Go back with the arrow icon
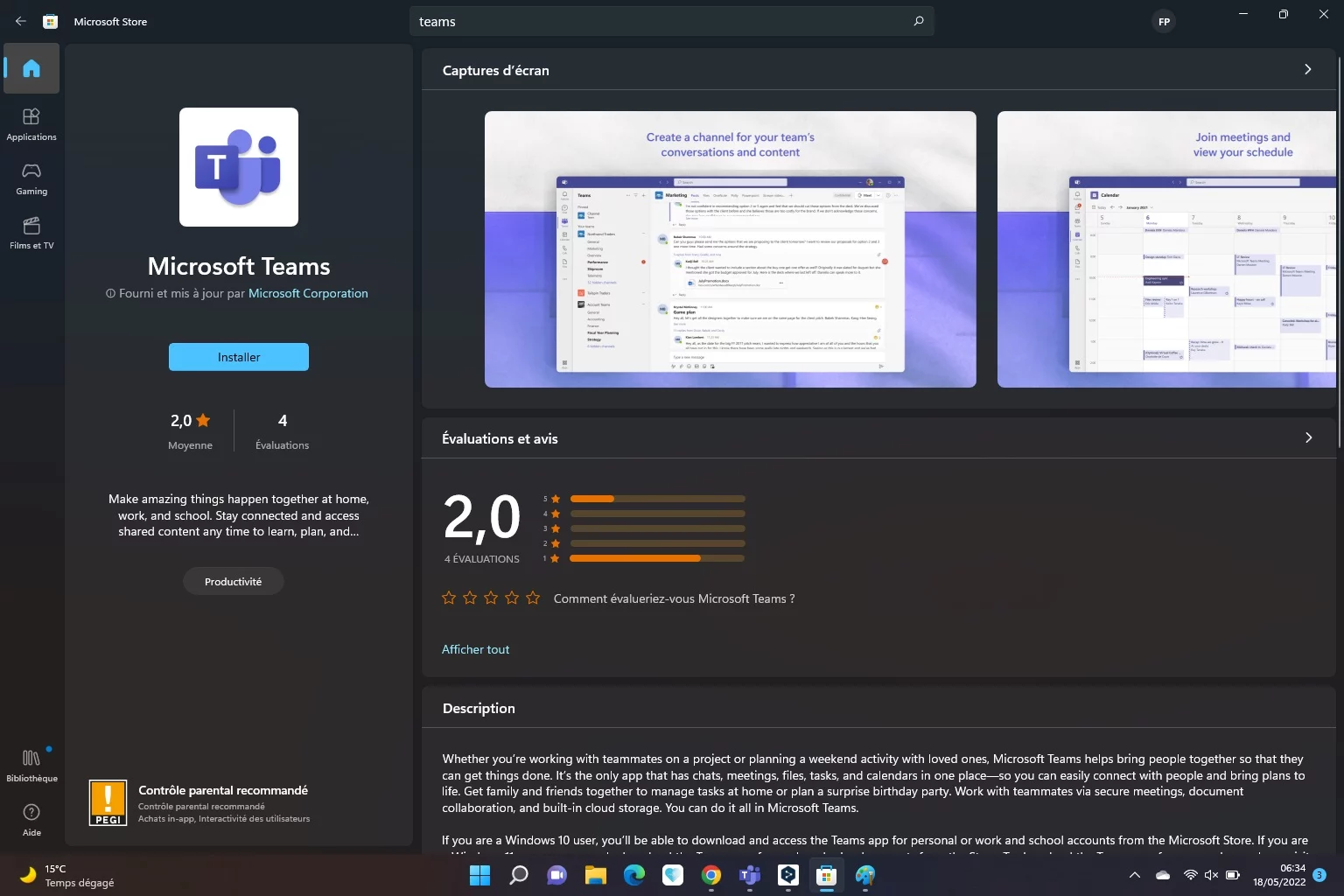 coord(21,21)
